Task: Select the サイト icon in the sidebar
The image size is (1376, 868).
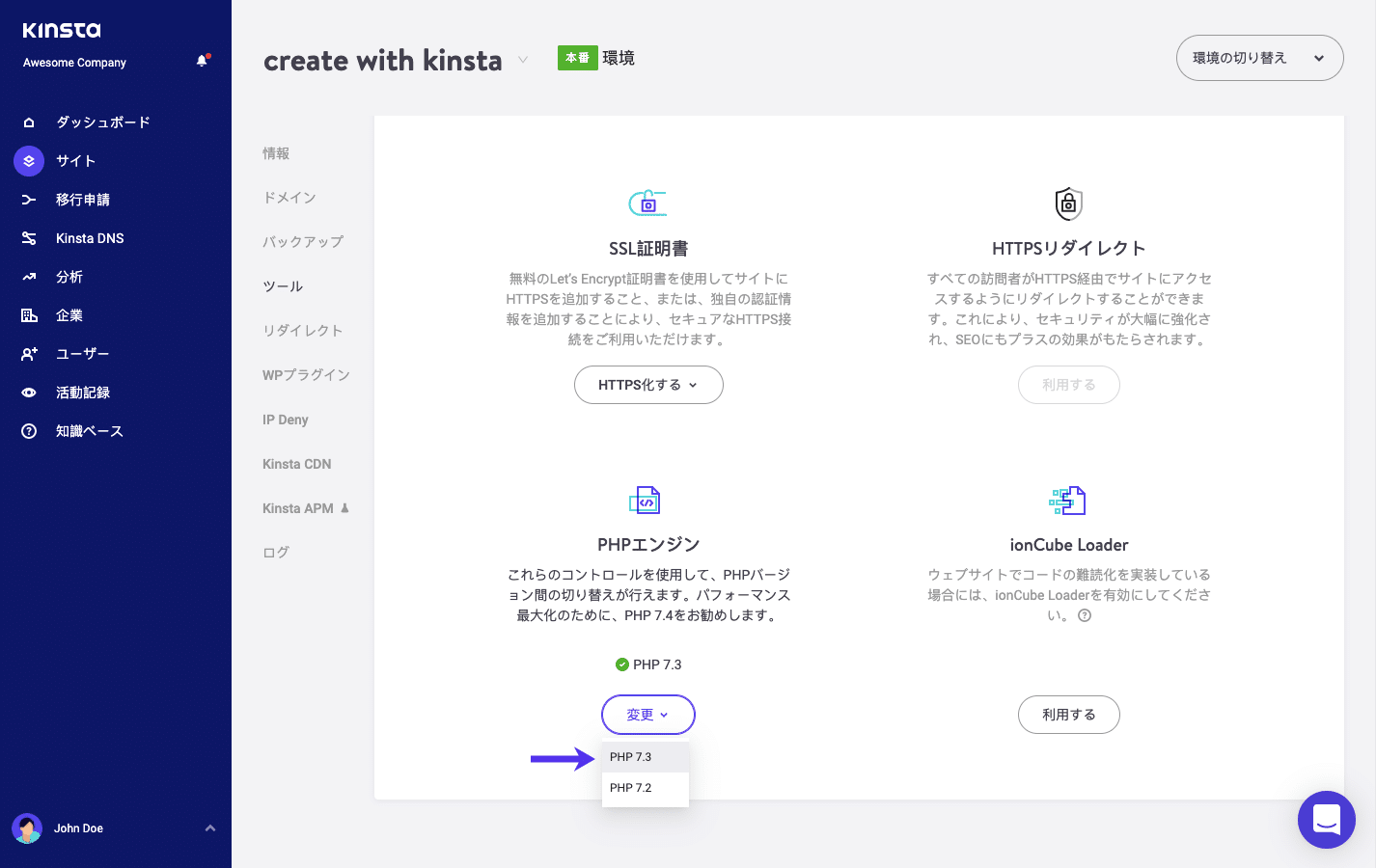Action: pyautogui.click(x=28, y=160)
